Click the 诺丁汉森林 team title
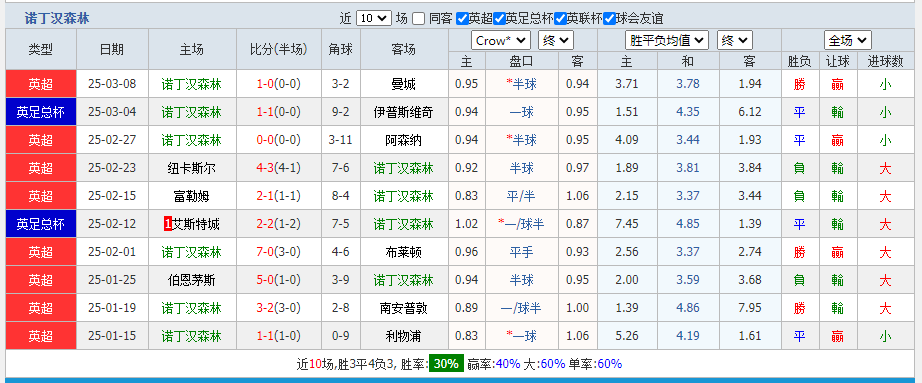The image size is (922, 383). click(57, 18)
